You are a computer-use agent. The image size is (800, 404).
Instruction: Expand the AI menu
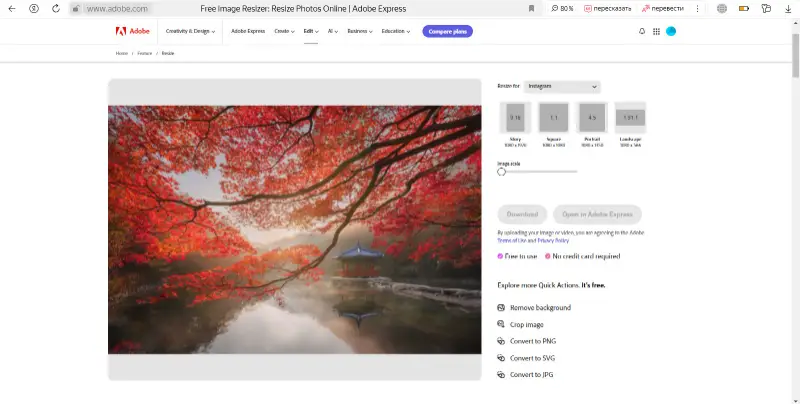(x=333, y=31)
